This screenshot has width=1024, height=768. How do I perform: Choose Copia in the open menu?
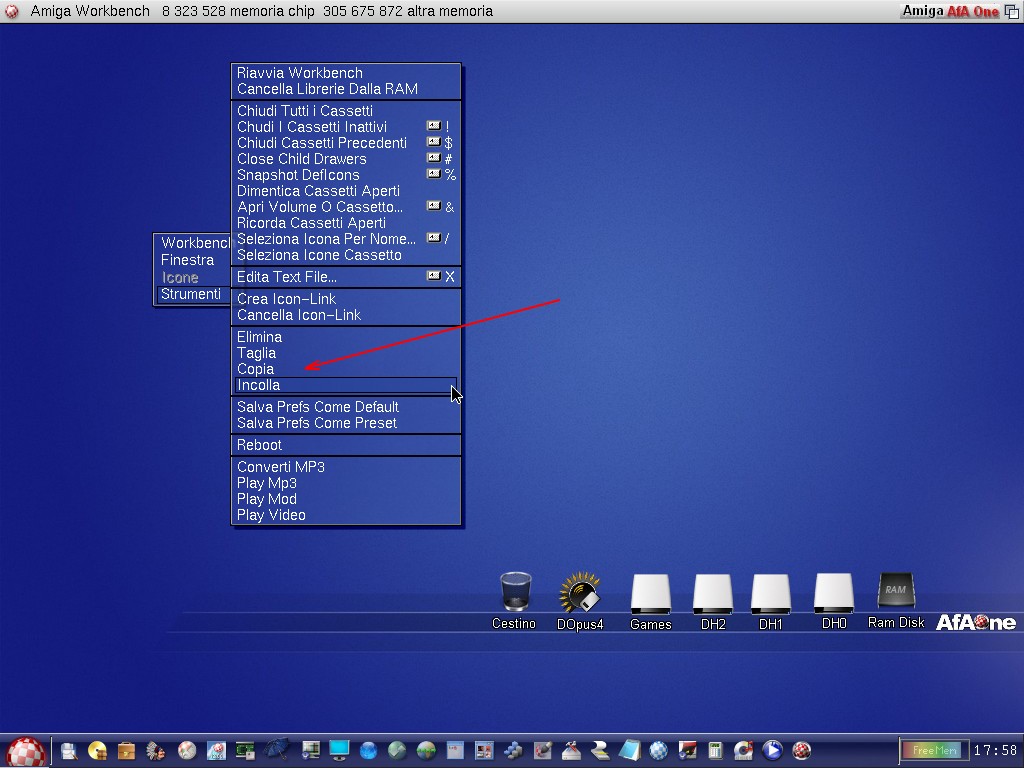[255, 369]
